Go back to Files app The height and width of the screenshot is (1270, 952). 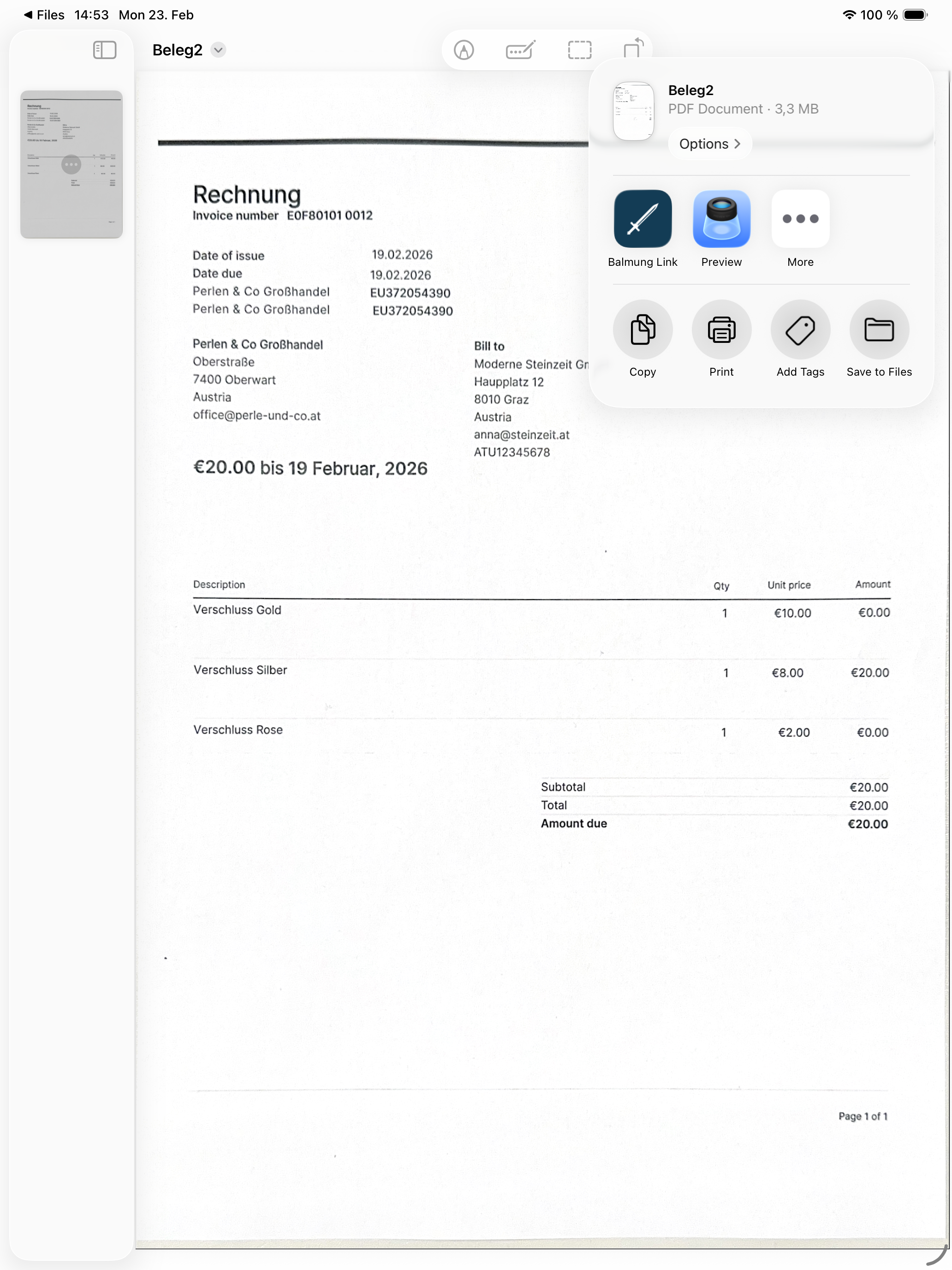pyautogui.click(x=44, y=15)
